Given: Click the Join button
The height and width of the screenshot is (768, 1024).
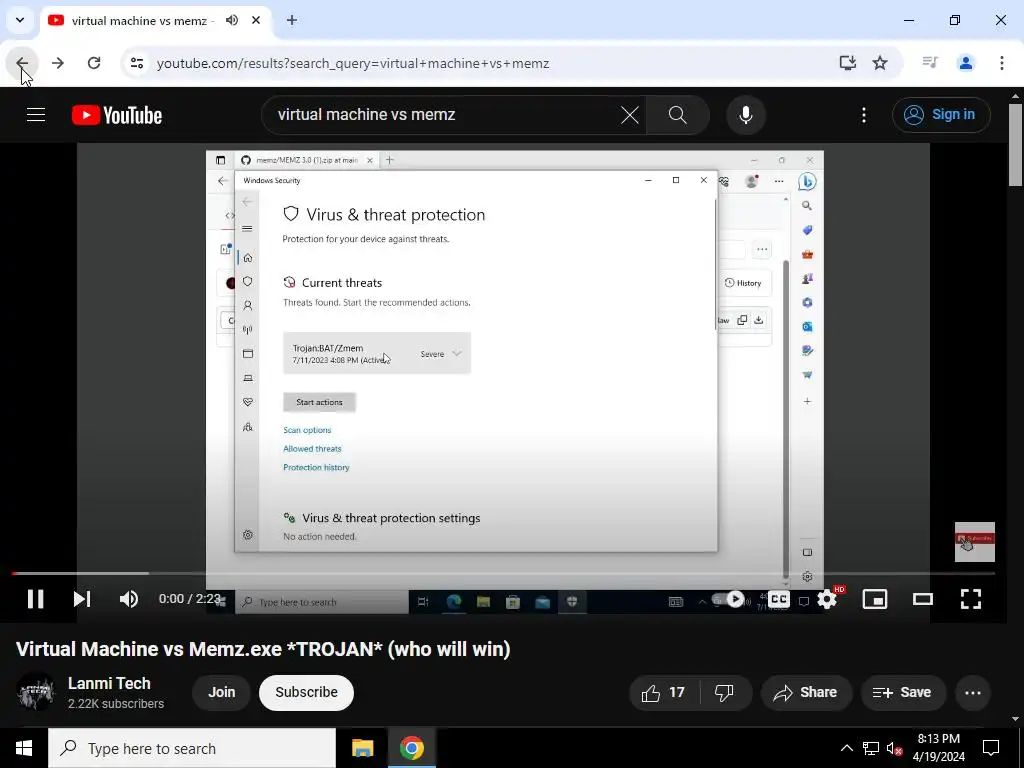Looking at the screenshot, I should click(221, 692).
